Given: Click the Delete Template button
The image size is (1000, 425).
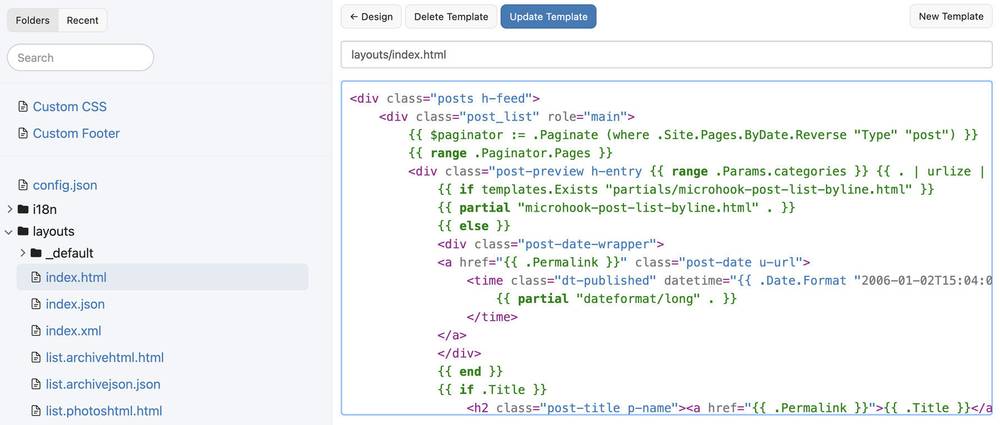Looking at the screenshot, I should [451, 17].
